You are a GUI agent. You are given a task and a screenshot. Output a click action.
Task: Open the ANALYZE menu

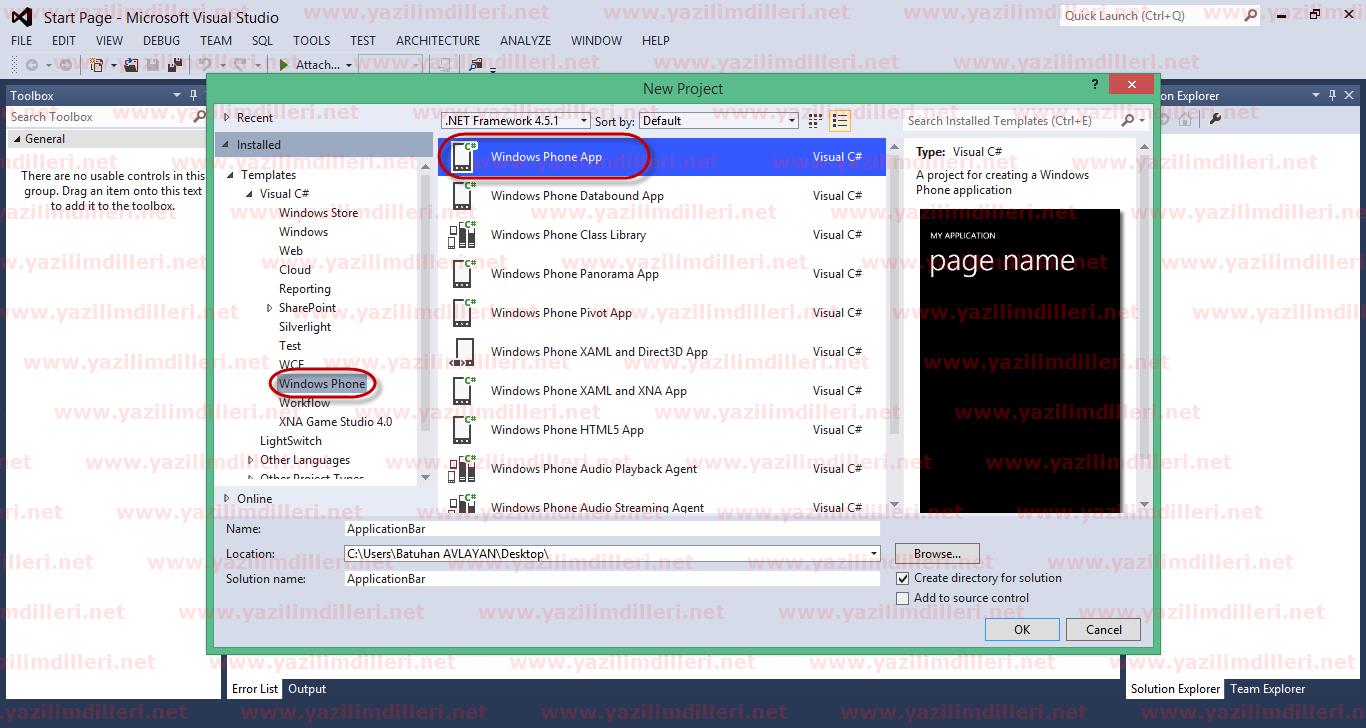tap(525, 41)
